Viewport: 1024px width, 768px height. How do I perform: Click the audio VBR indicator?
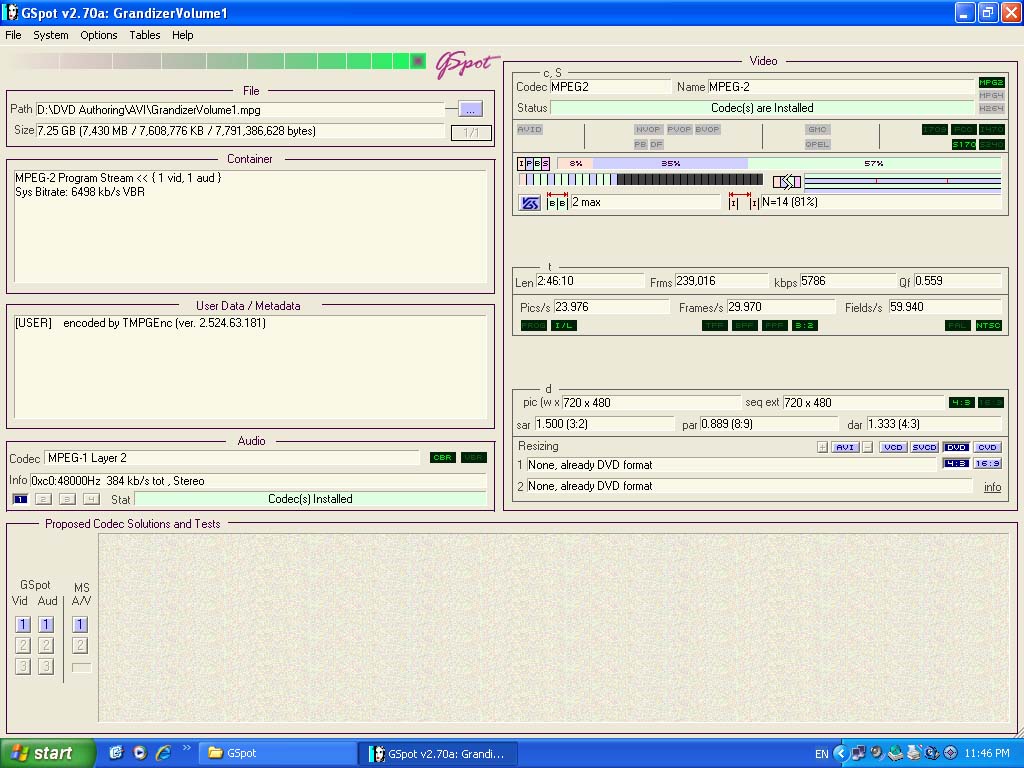click(x=473, y=457)
